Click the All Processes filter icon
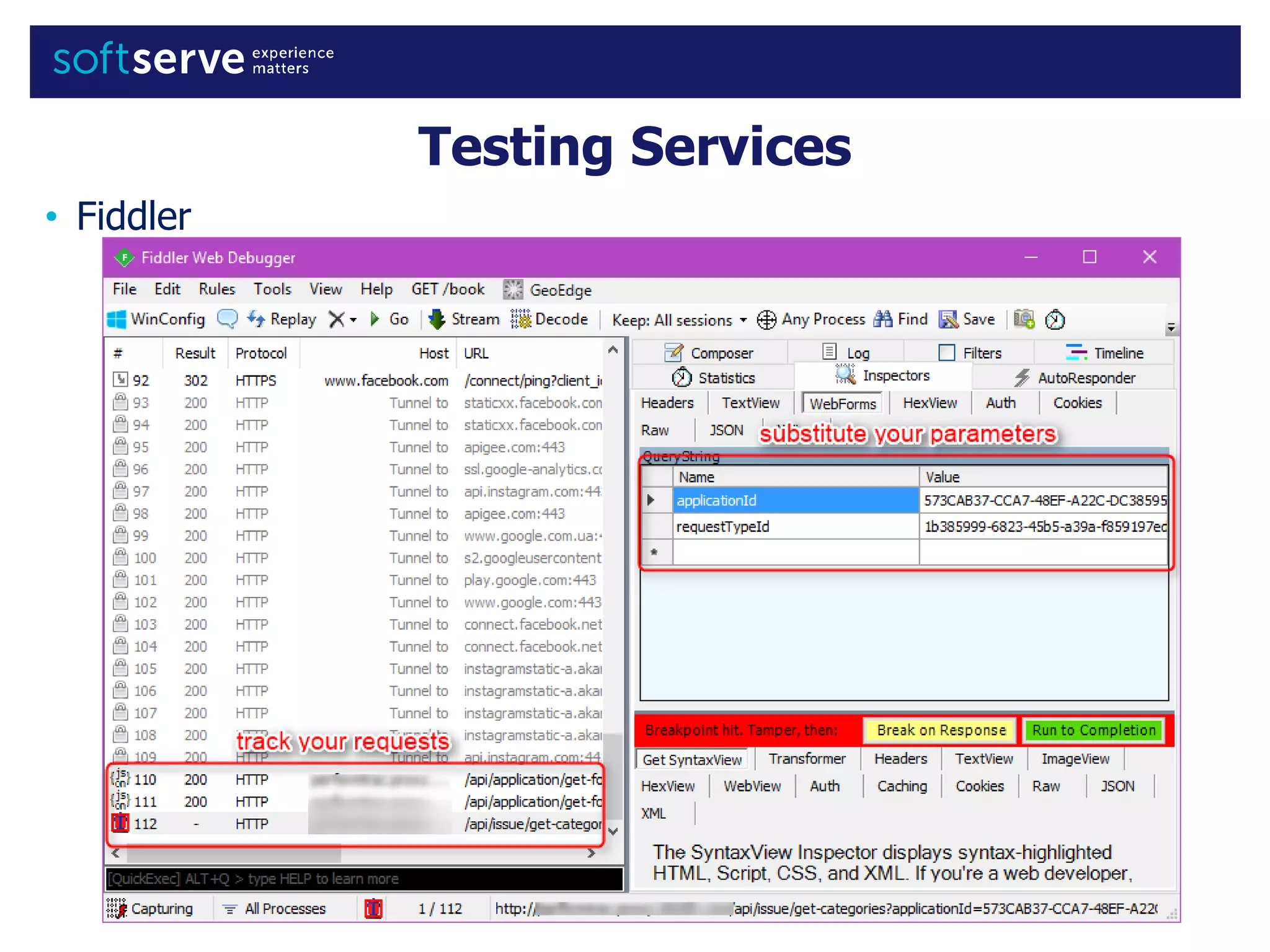 pos(230,909)
